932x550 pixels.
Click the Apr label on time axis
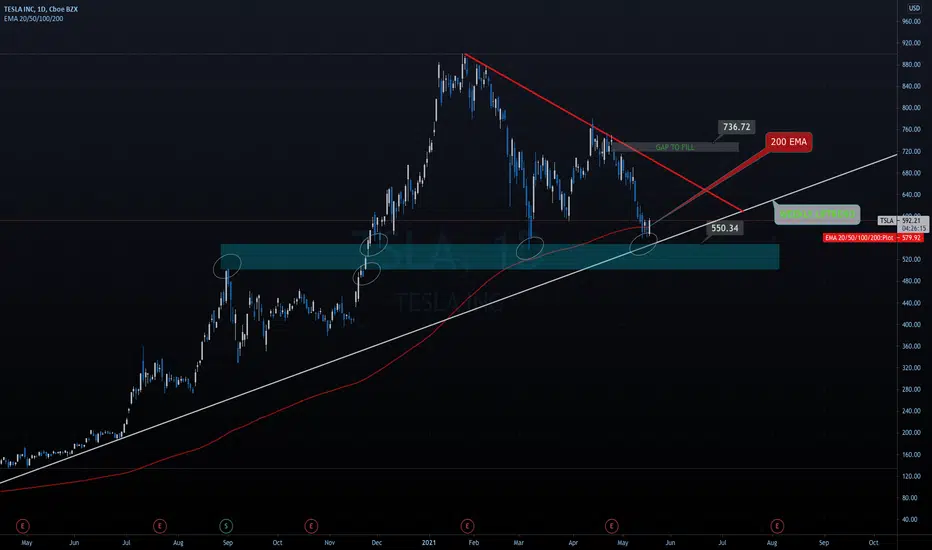573,543
